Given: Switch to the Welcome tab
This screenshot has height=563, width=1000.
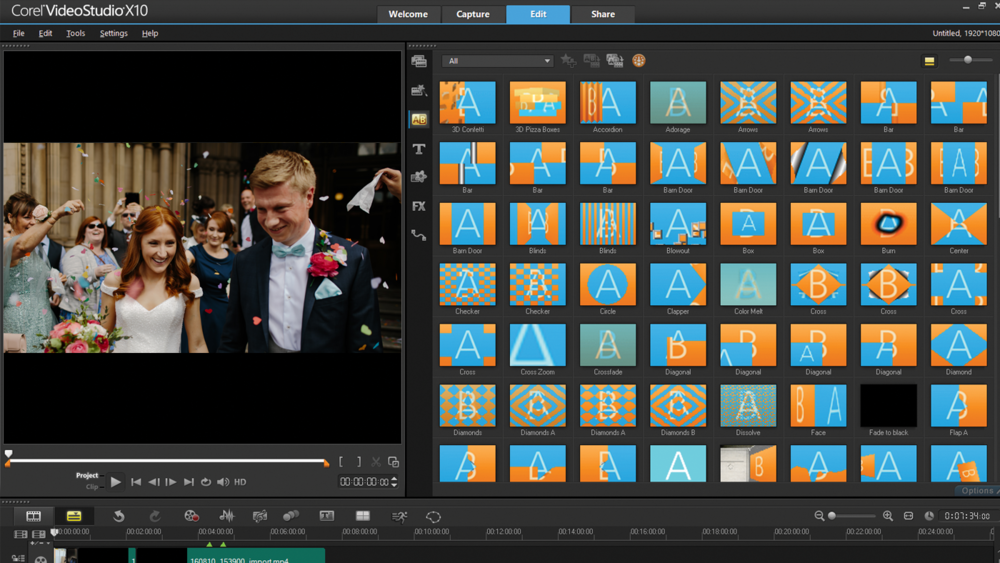Looking at the screenshot, I should point(408,14).
